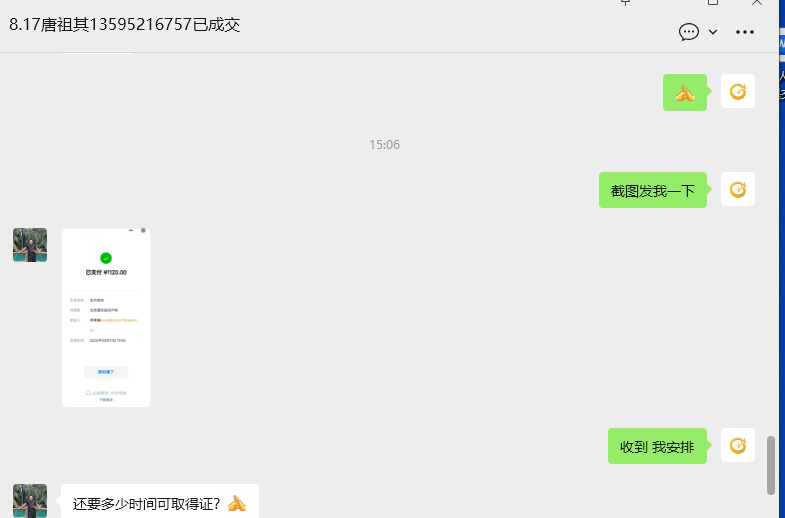Open the chat bubble icon in header
This screenshot has height=518, width=785.
pyautogui.click(x=688, y=32)
